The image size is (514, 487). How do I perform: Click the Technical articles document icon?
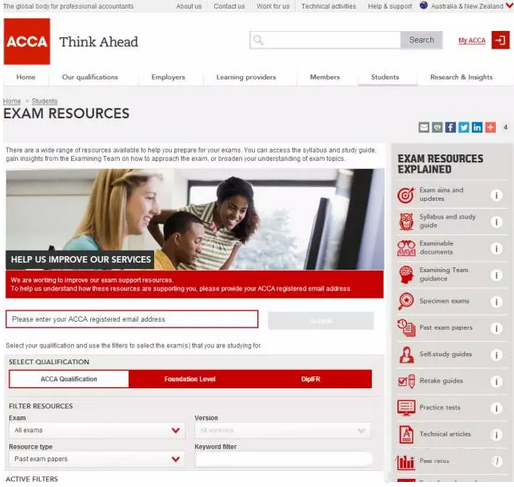[406, 434]
